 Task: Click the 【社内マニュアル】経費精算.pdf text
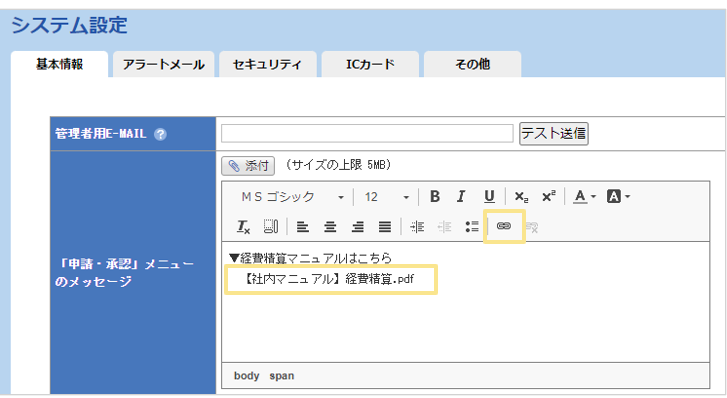(x=328, y=279)
